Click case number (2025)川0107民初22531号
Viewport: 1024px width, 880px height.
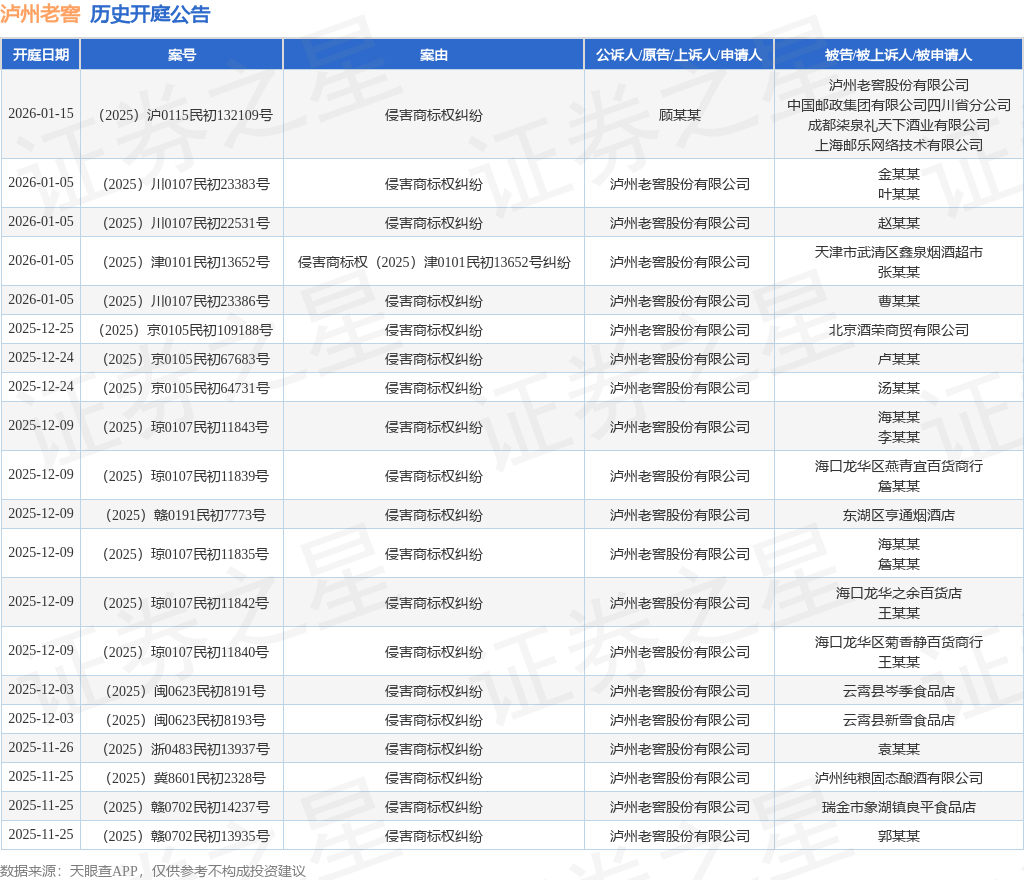[185, 223]
